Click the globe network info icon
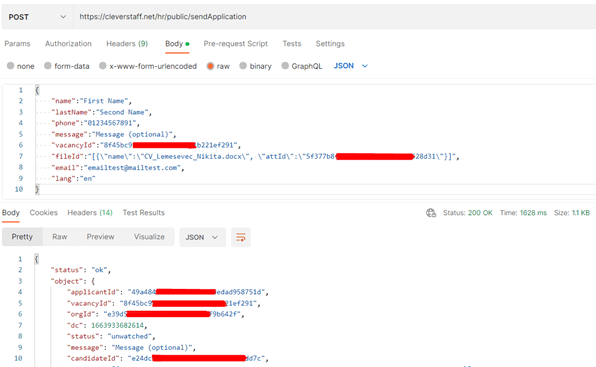This screenshot has width=596, height=367. [x=431, y=213]
